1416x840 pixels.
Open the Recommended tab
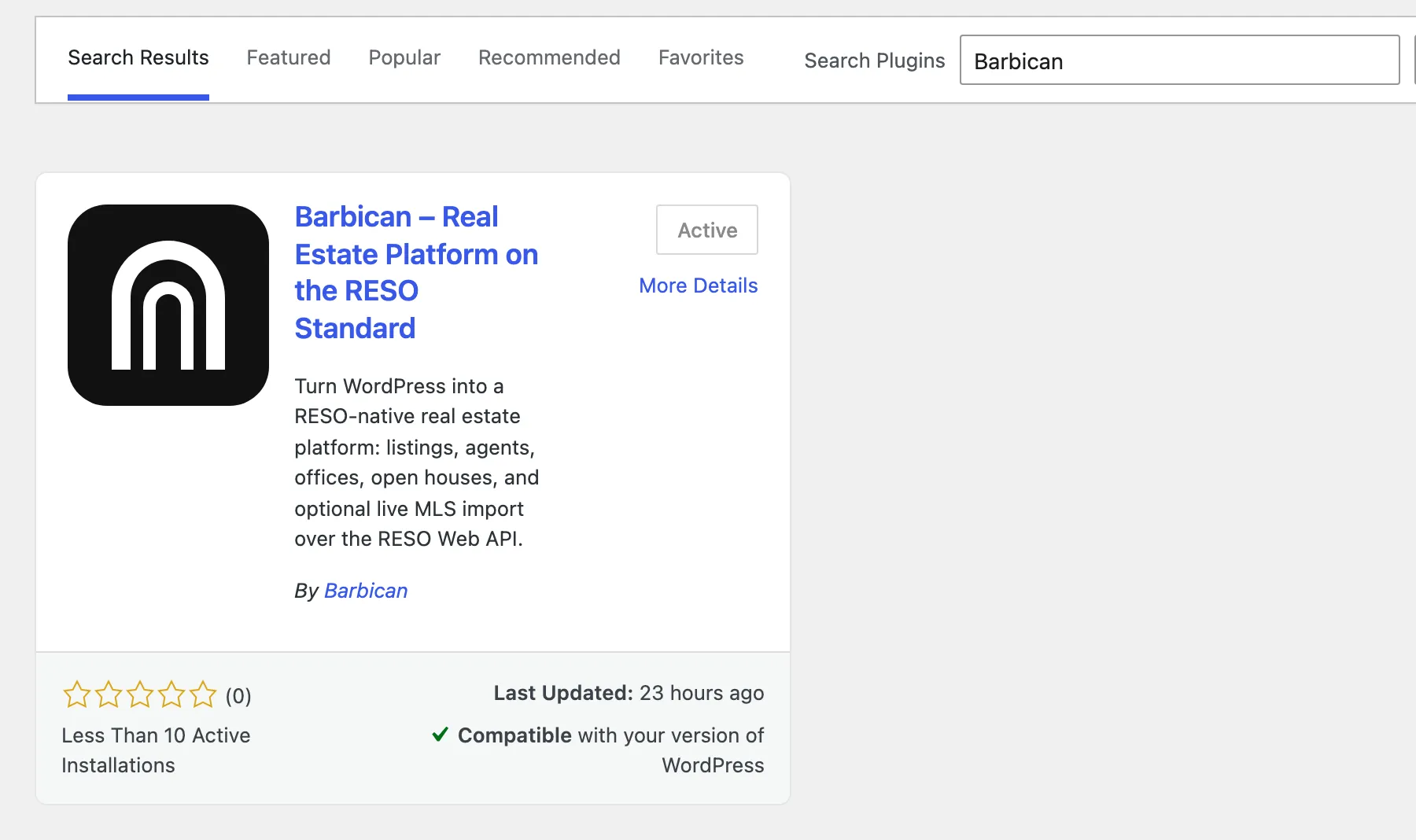549,57
